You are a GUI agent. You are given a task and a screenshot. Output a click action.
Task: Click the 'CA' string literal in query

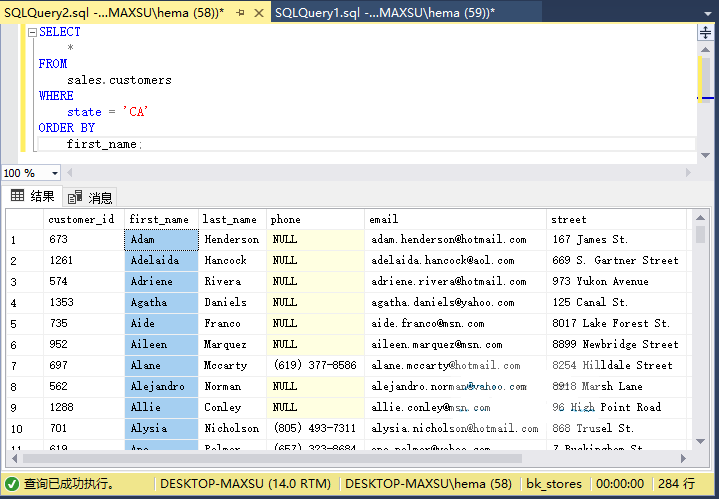pos(135,112)
